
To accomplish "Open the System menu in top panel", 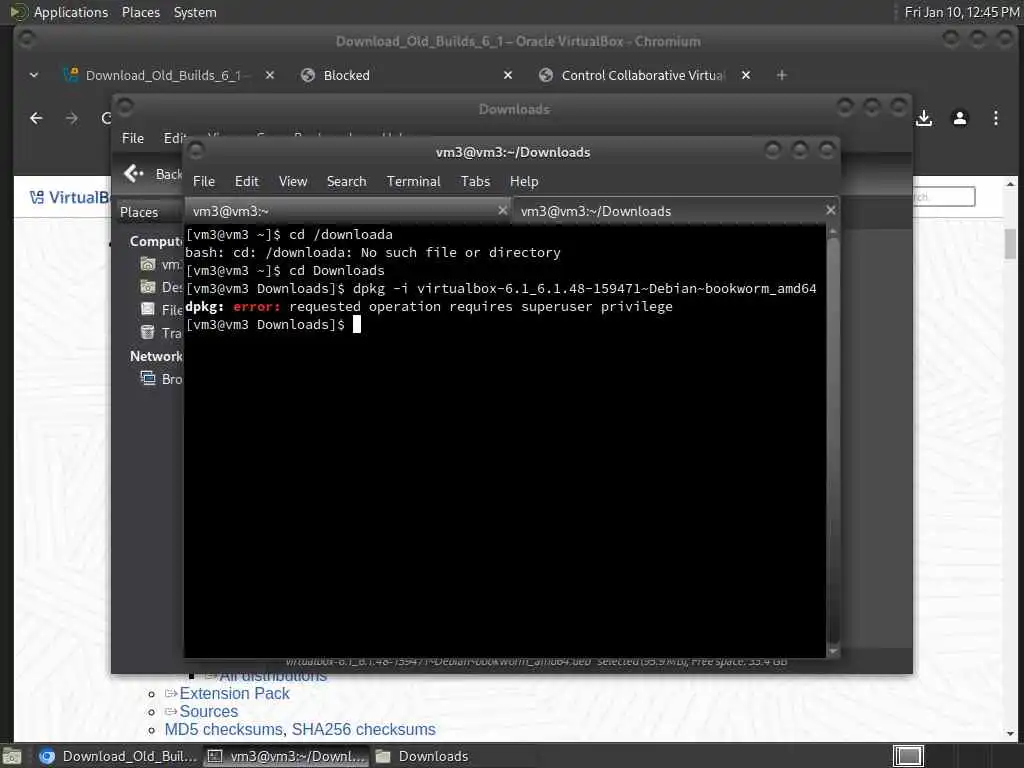I will [x=195, y=12].
